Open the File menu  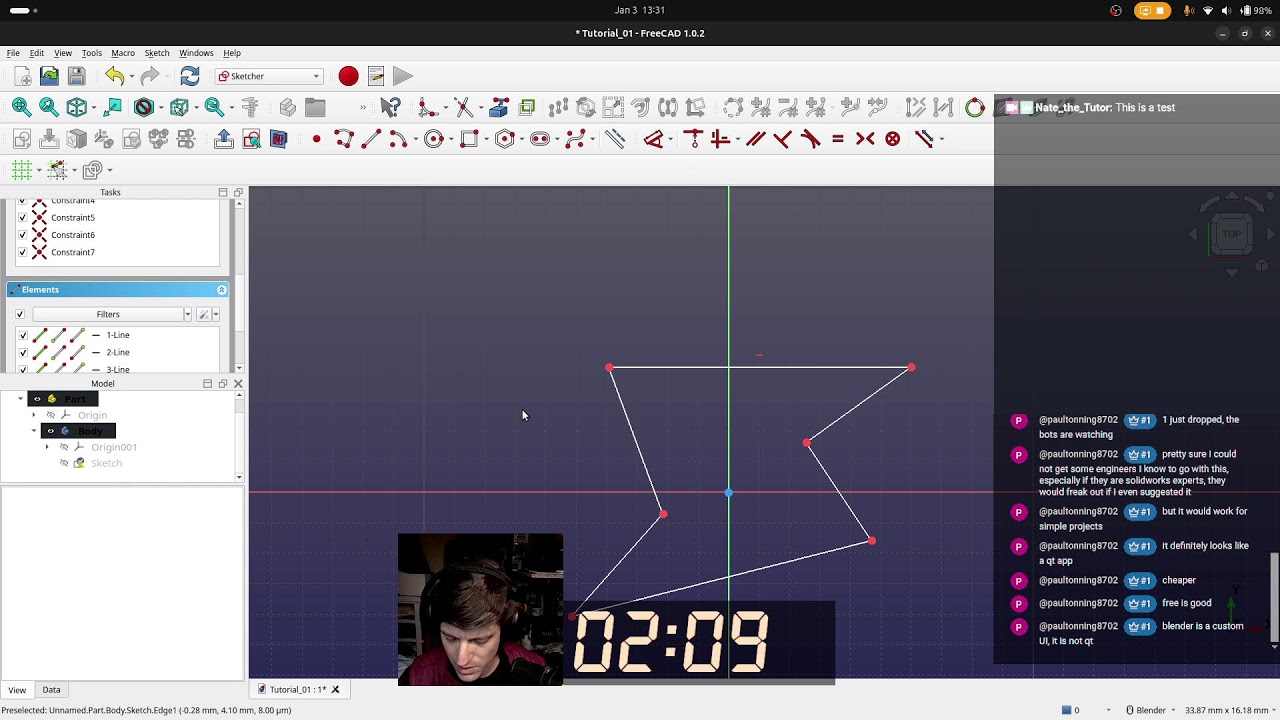tap(13, 53)
